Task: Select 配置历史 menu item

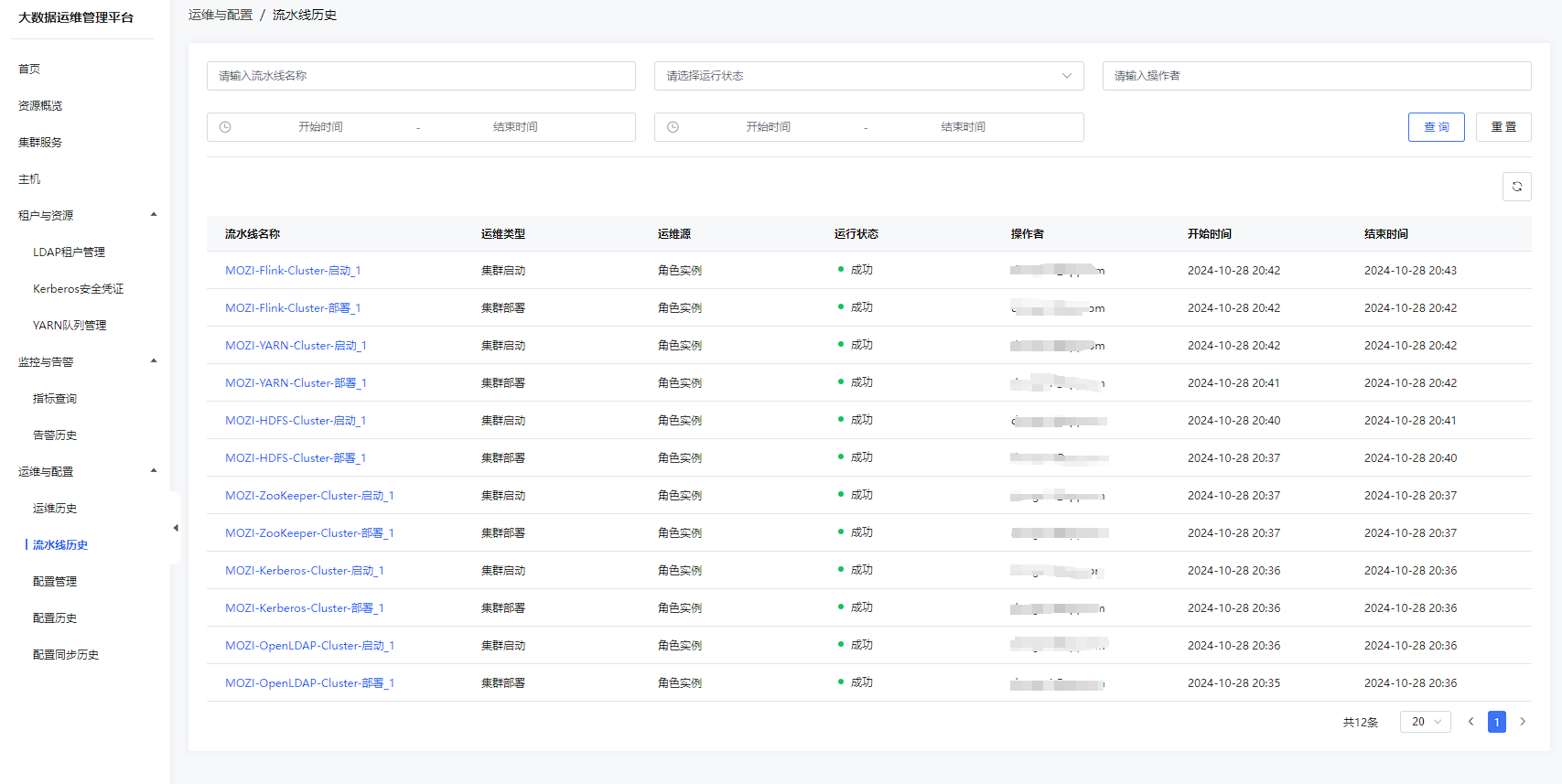Action: (55, 618)
